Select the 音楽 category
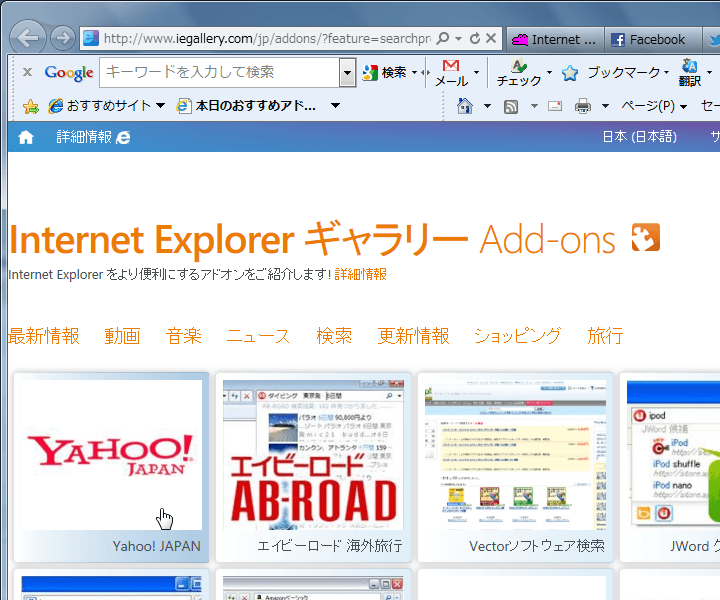Viewport: 720px width, 600px height. pyautogui.click(x=184, y=336)
